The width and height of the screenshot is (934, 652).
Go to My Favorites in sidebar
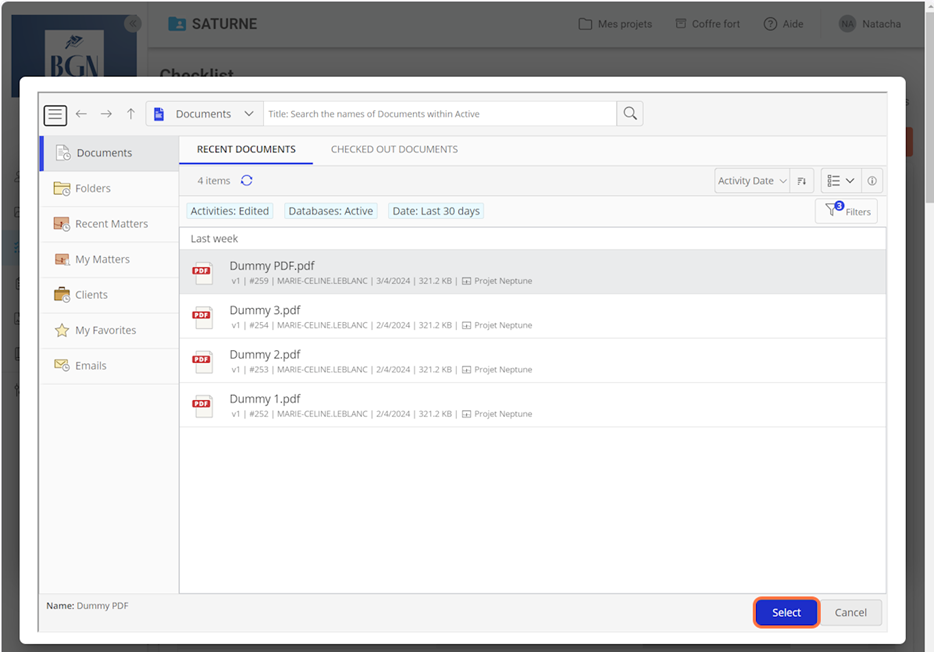(x=105, y=330)
